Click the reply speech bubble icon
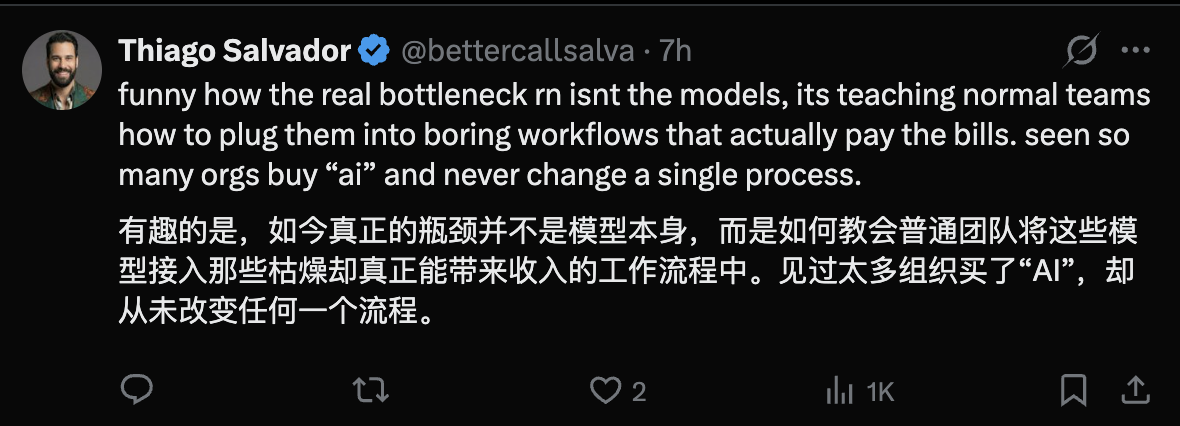 (x=136, y=390)
